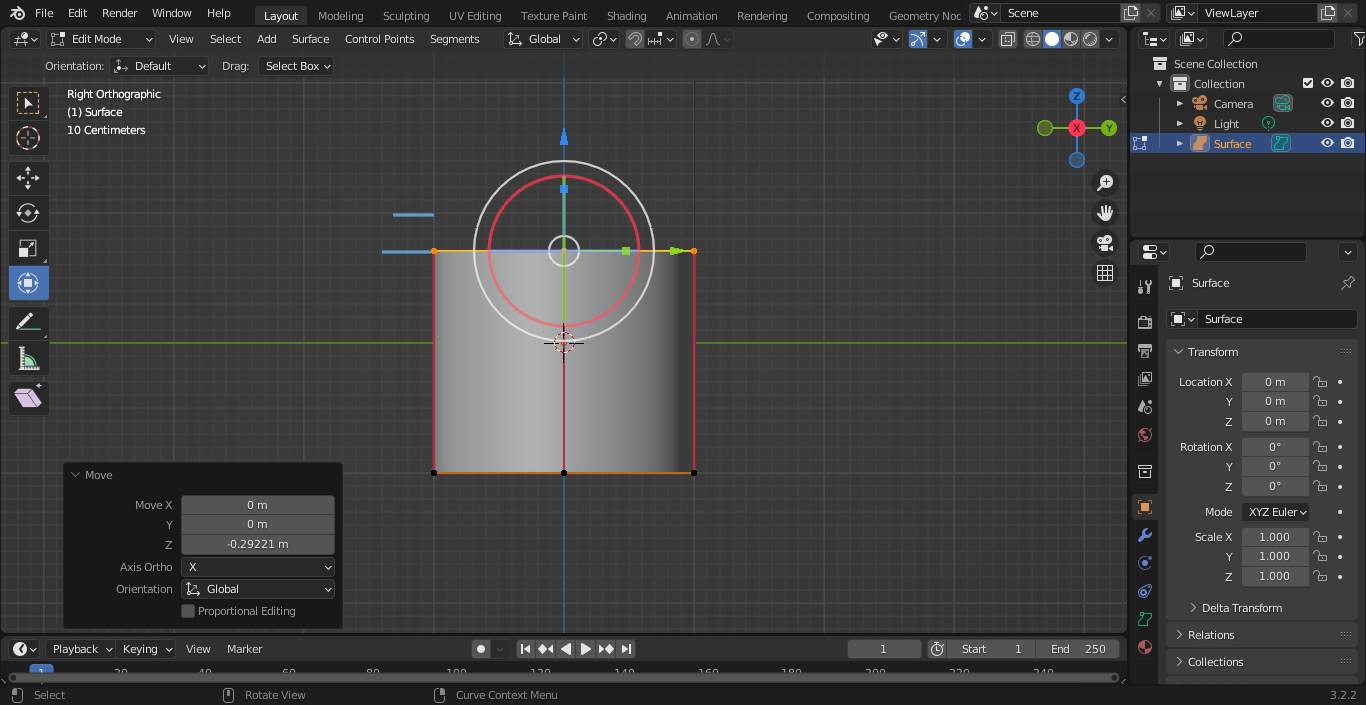Select the Extrude tool

[28, 398]
